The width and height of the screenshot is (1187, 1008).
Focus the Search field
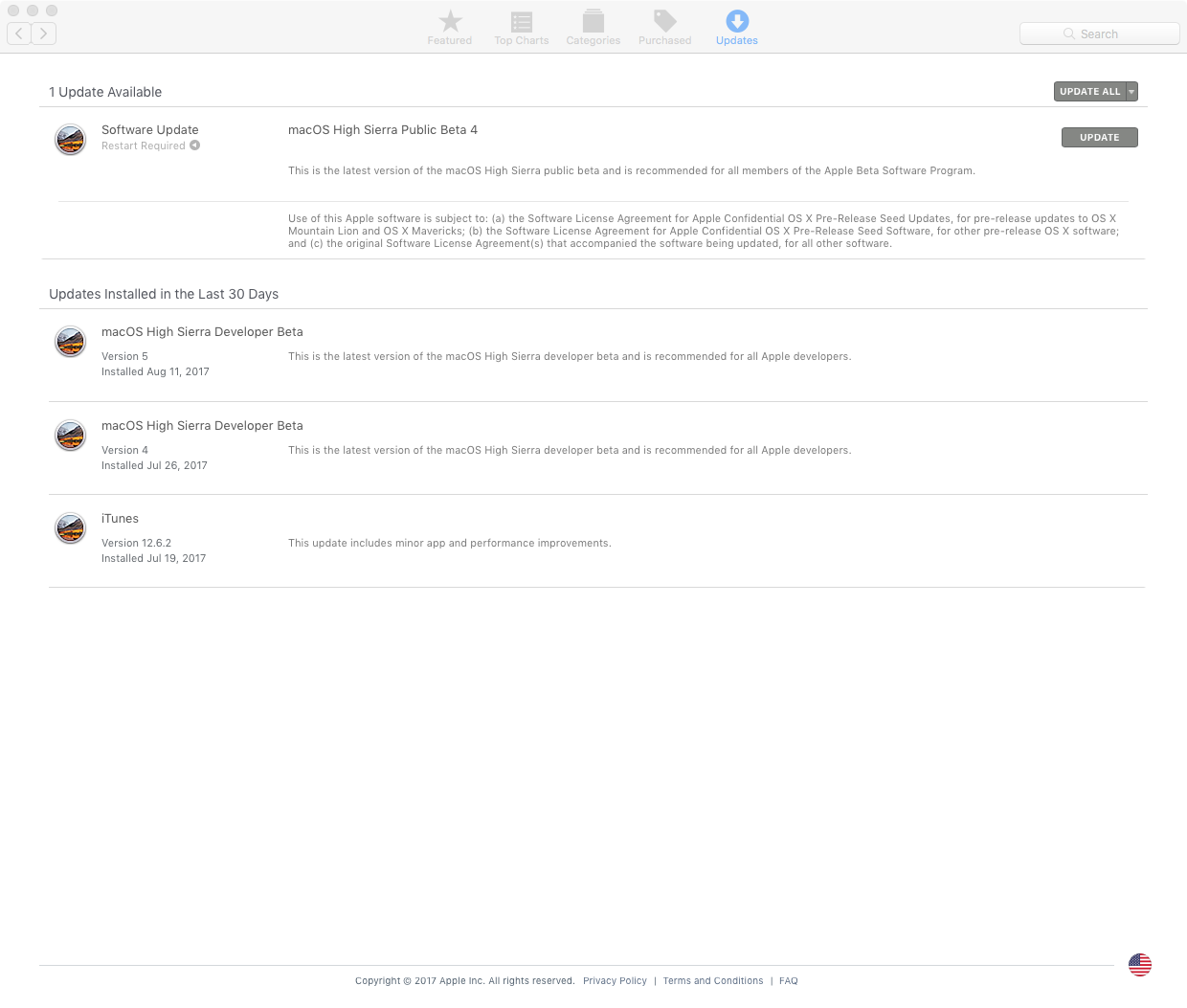click(x=1100, y=34)
